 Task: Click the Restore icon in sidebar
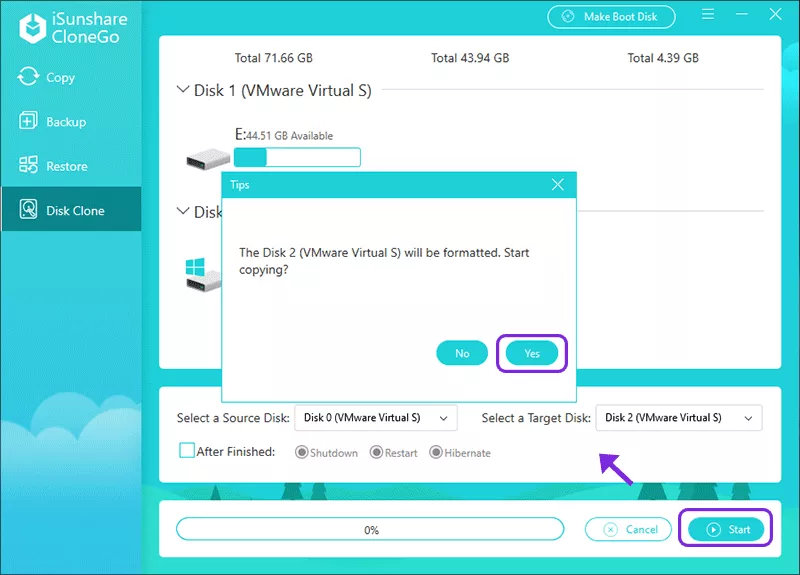27,166
